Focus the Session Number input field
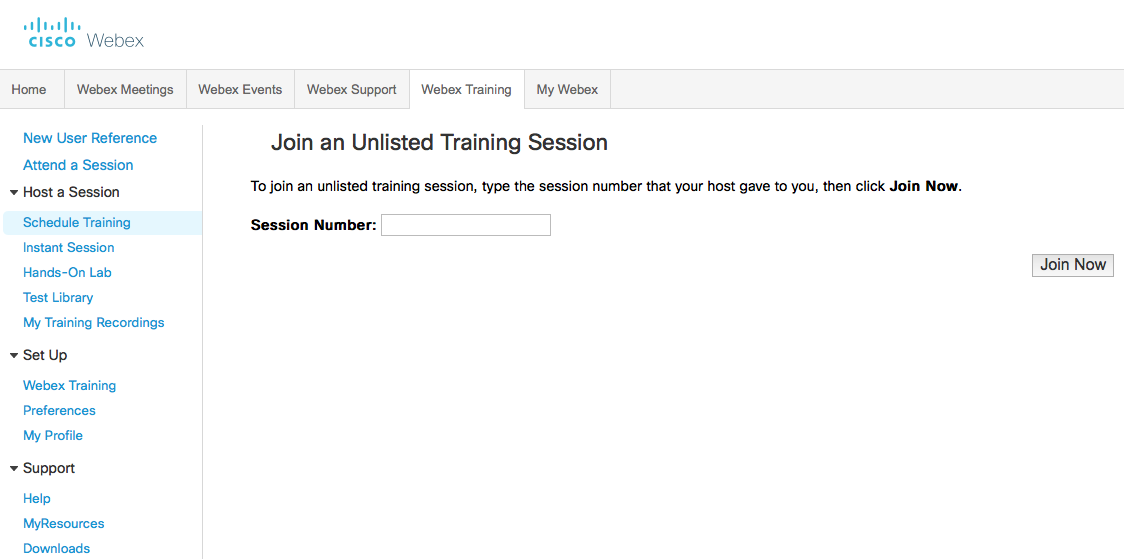 (465, 225)
